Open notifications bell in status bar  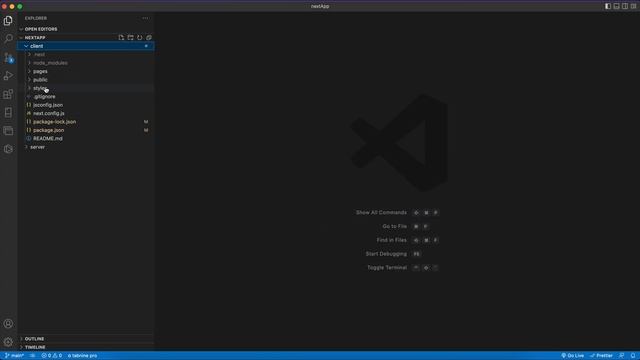tap(633, 356)
